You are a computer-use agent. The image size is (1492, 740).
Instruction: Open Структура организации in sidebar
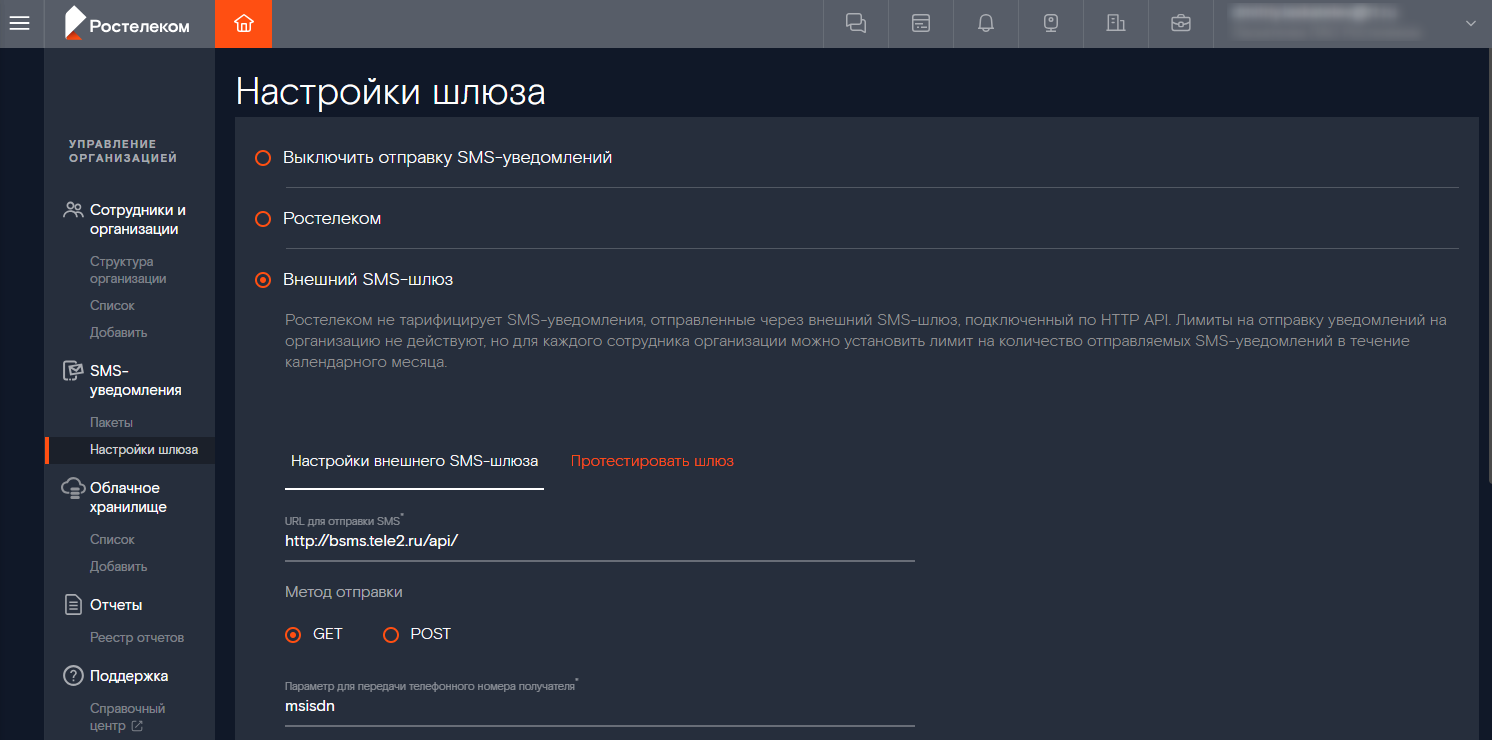128,270
